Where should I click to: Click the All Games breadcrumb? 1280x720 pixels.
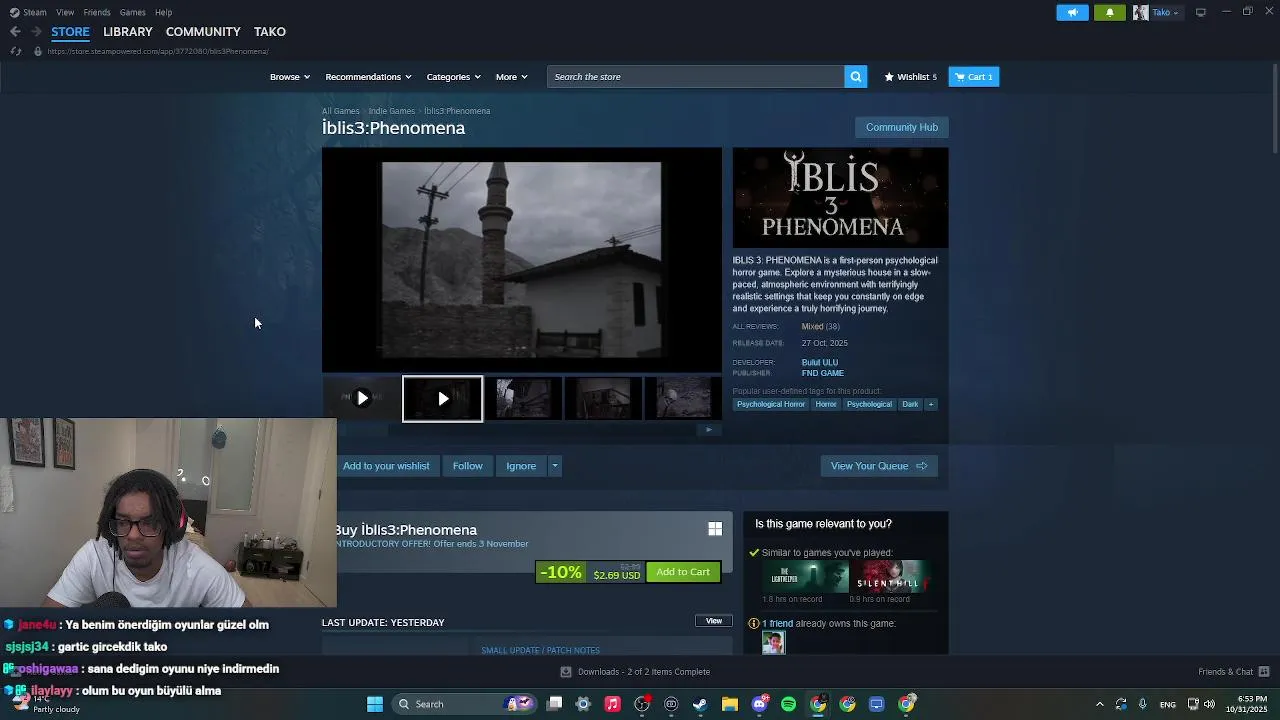pos(340,111)
